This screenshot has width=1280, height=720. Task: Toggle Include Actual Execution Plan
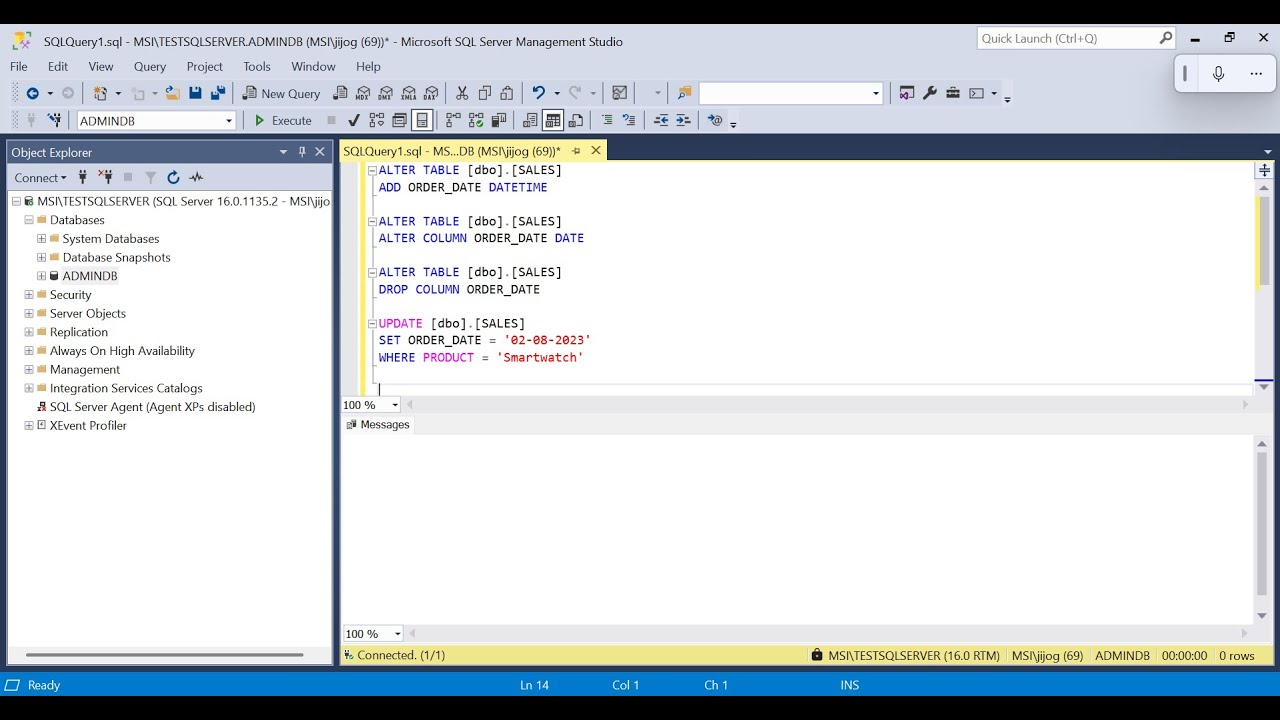[x=453, y=120]
